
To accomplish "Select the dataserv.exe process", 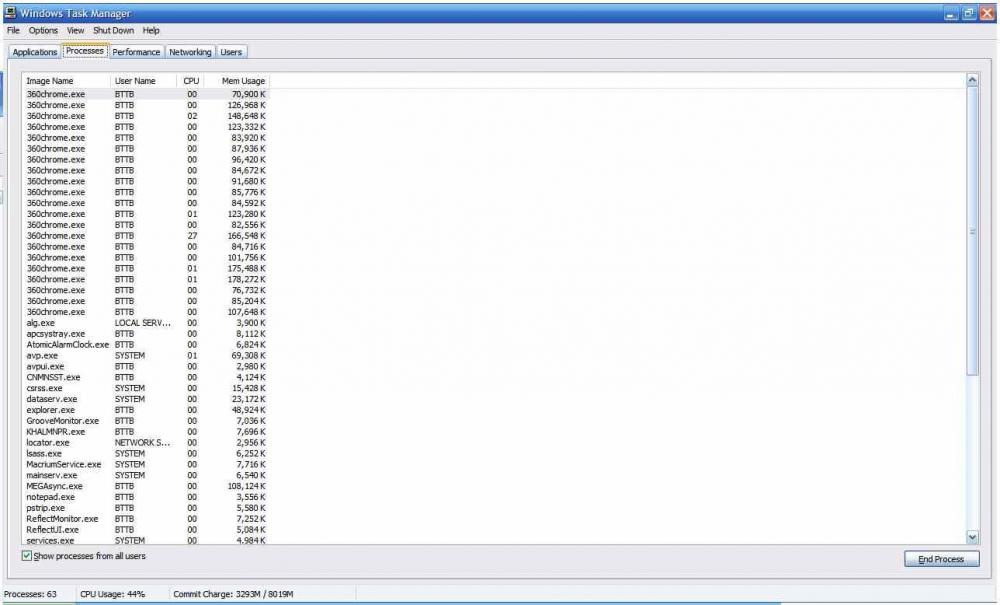I will 146,399.
